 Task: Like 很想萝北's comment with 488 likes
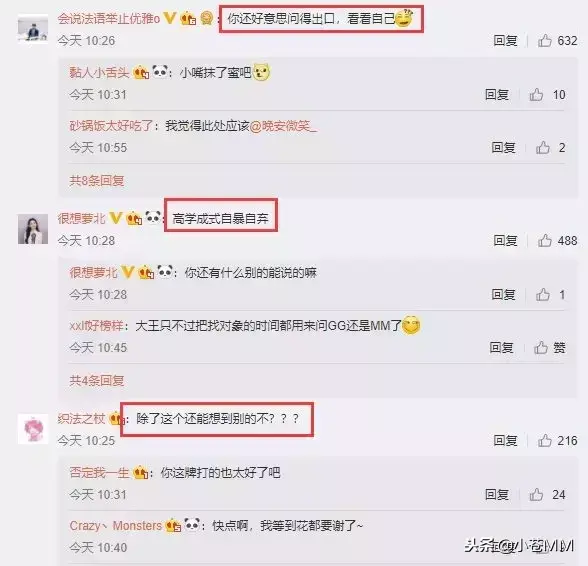tap(545, 240)
